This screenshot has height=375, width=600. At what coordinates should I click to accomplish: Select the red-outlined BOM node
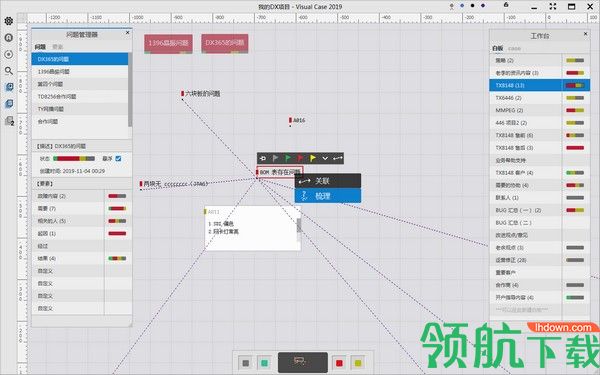pos(280,172)
